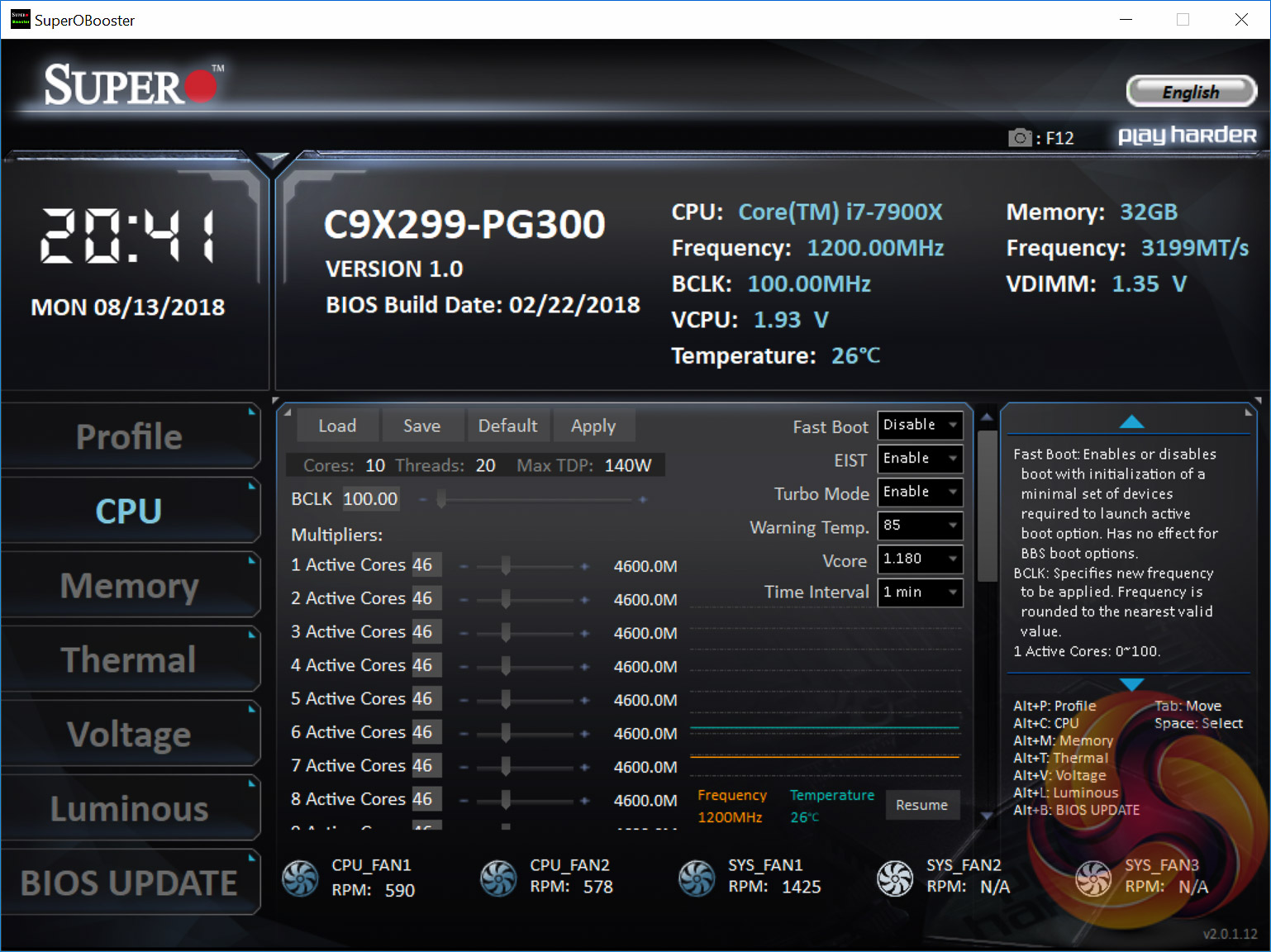Click the 8 Active Cores multiplier field
Viewport: 1271px width, 952px height.
pos(426,799)
